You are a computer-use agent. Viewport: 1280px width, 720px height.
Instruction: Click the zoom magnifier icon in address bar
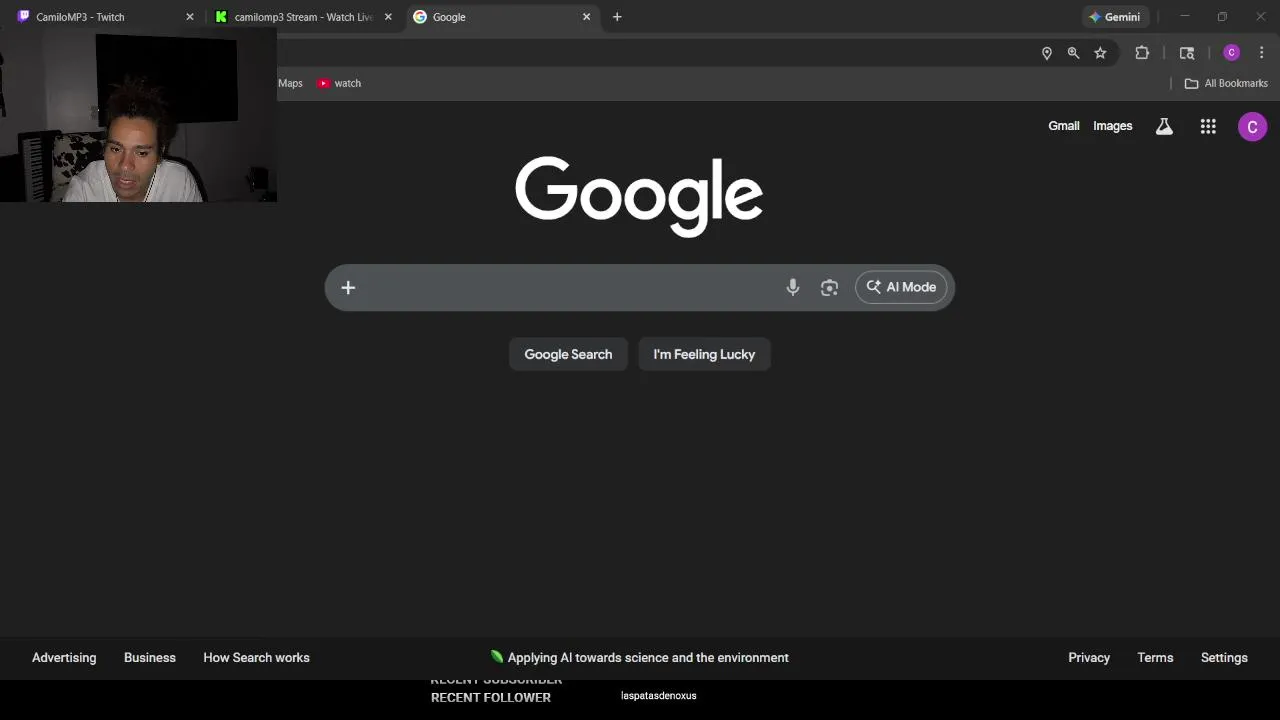[x=1073, y=53]
